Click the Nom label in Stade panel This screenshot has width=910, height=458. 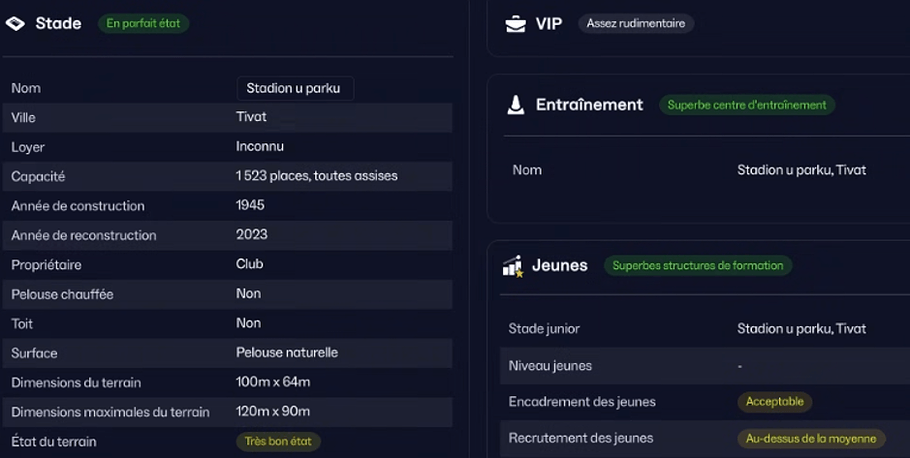click(x=26, y=88)
